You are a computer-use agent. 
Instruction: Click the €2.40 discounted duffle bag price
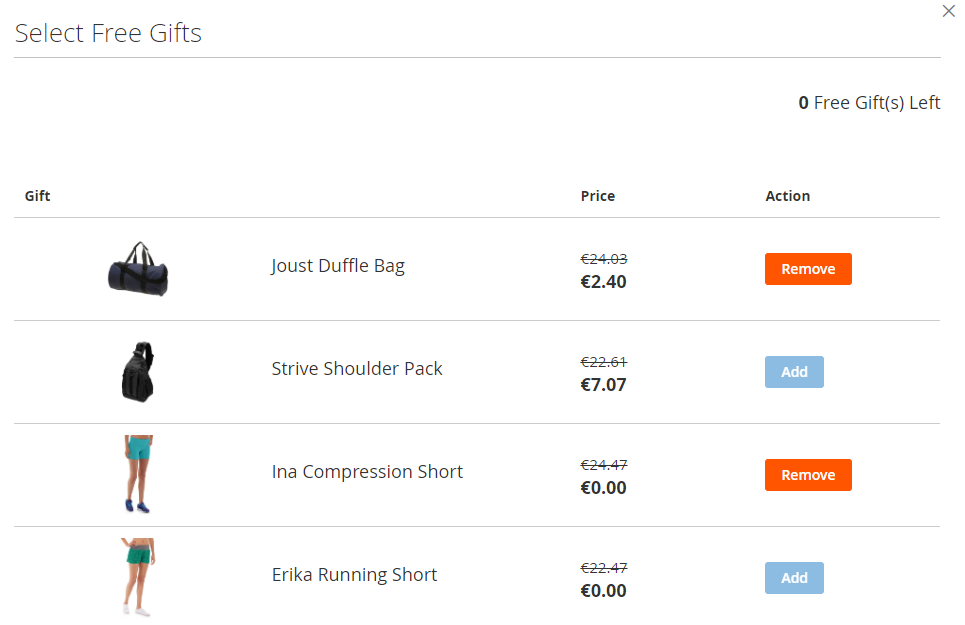(603, 282)
